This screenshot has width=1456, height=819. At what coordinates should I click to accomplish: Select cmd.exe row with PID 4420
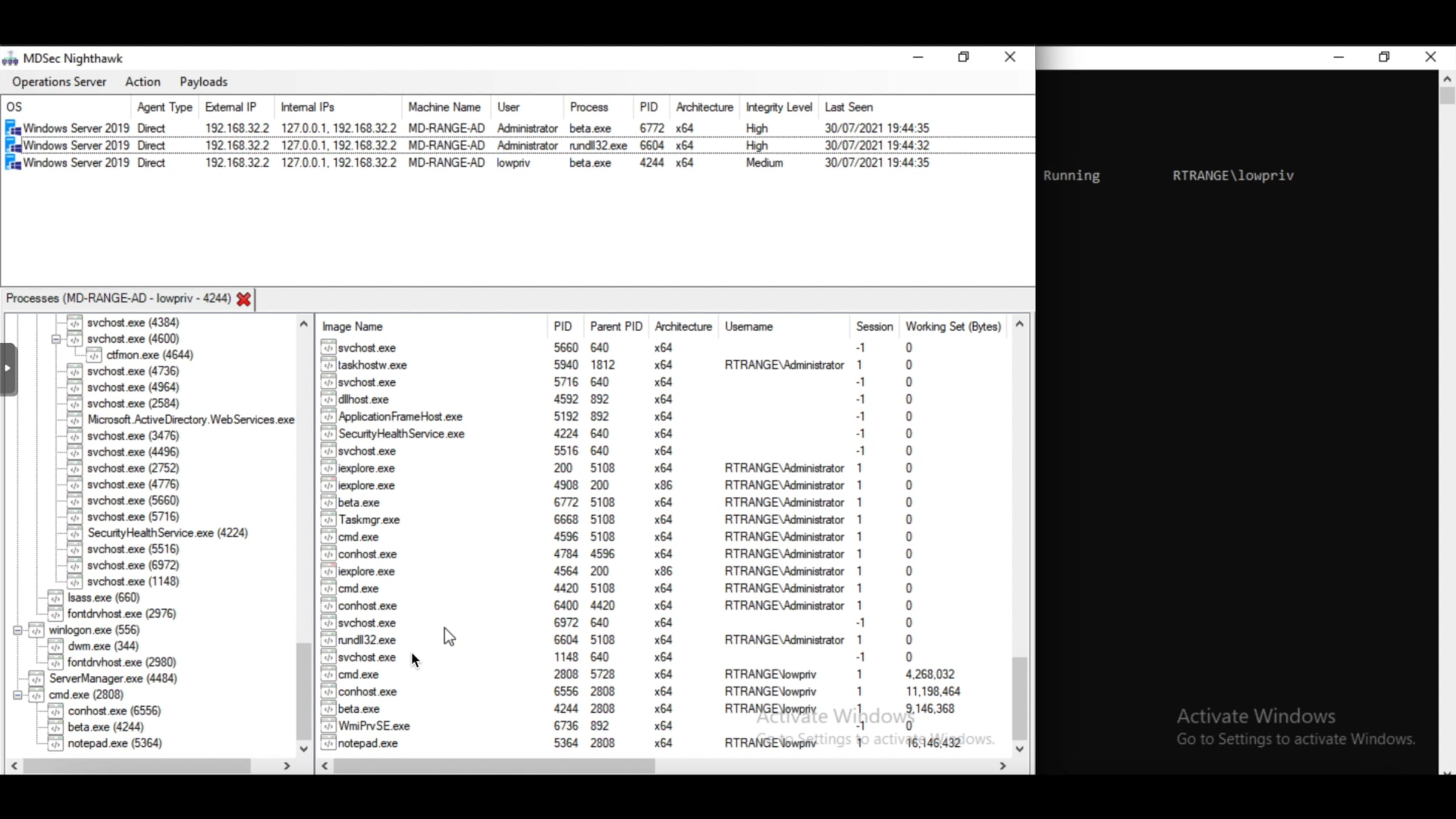(x=664, y=588)
